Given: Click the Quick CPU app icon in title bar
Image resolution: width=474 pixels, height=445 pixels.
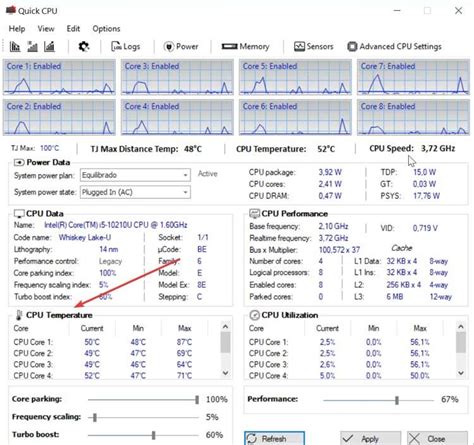Looking at the screenshot, I should point(11,10).
